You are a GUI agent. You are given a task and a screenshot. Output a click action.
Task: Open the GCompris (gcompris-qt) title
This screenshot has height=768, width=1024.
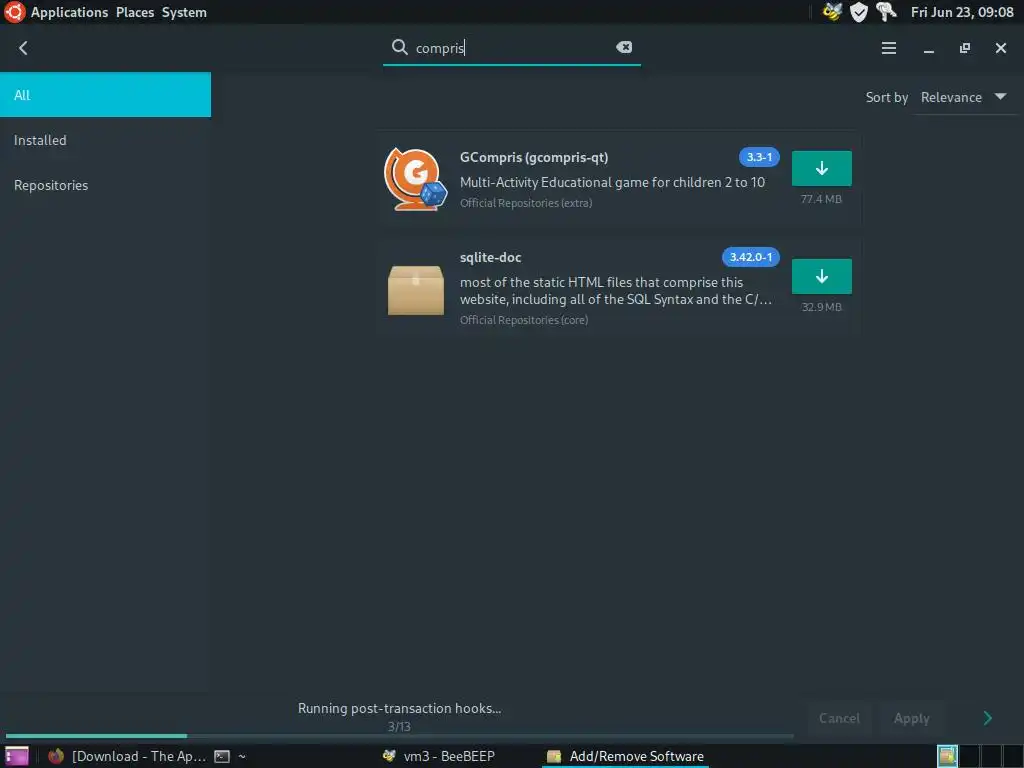click(x=534, y=157)
